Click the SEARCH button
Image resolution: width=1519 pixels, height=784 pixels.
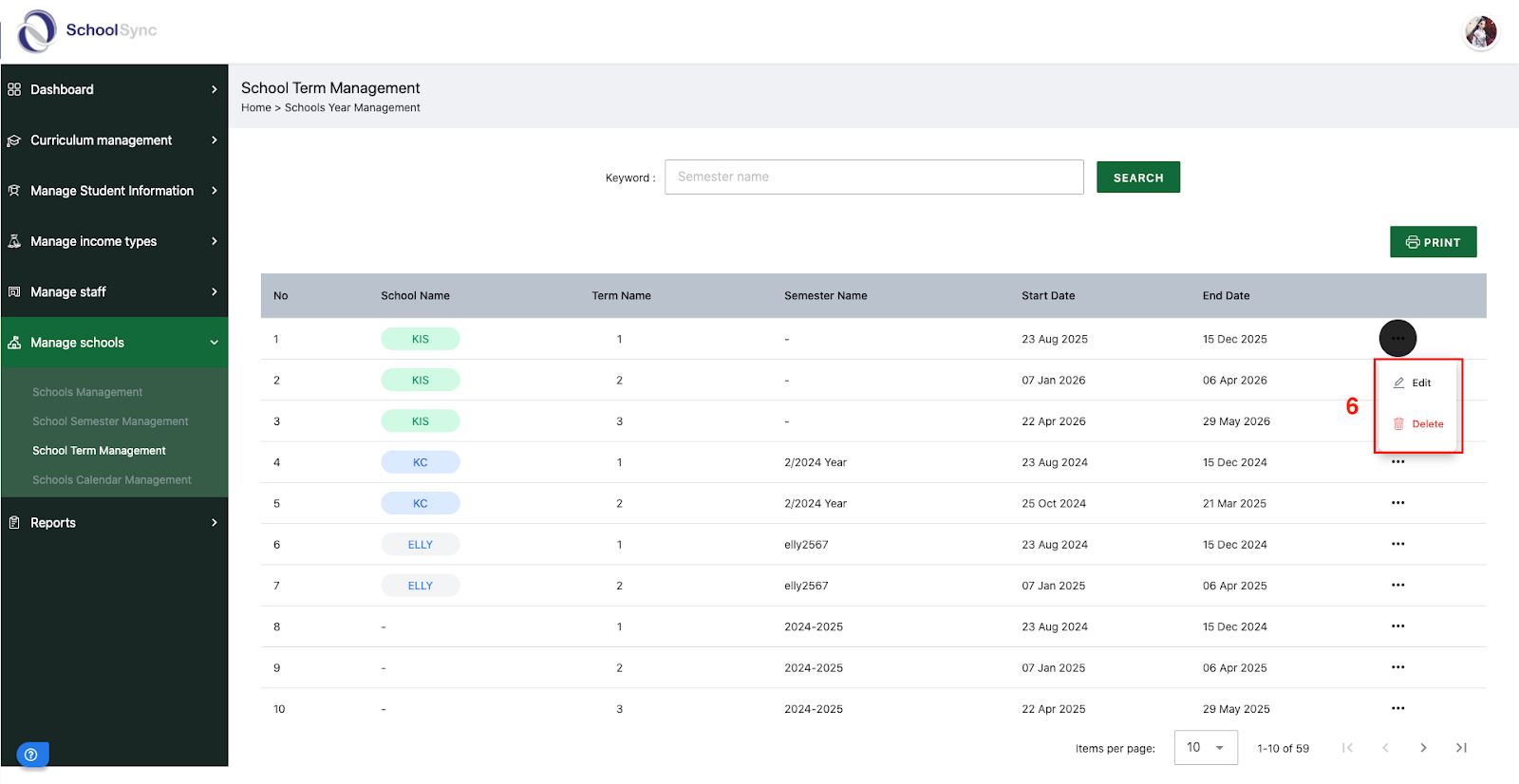1138,177
